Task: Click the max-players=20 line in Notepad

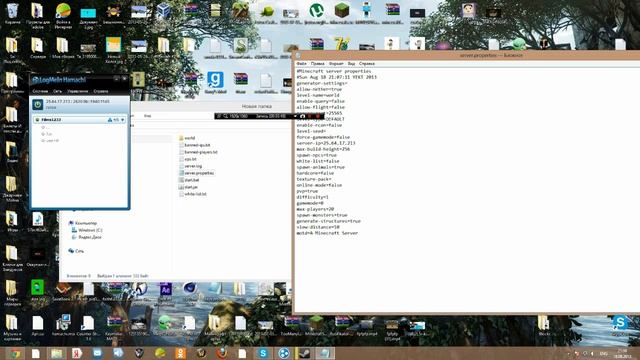Action: [315, 209]
